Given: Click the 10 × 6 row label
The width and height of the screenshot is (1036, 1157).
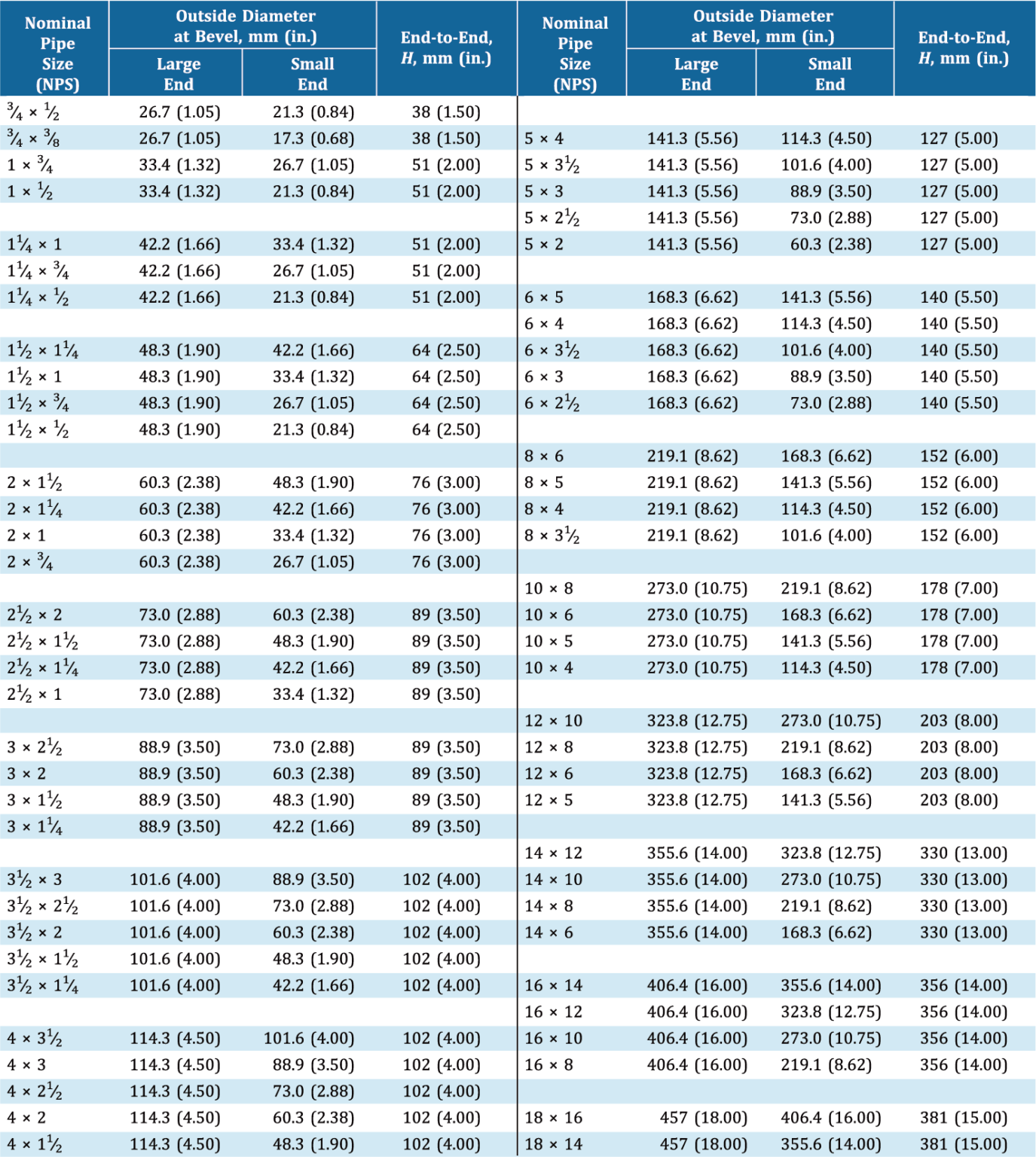Looking at the screenshot, I should [x=549, y=615].
